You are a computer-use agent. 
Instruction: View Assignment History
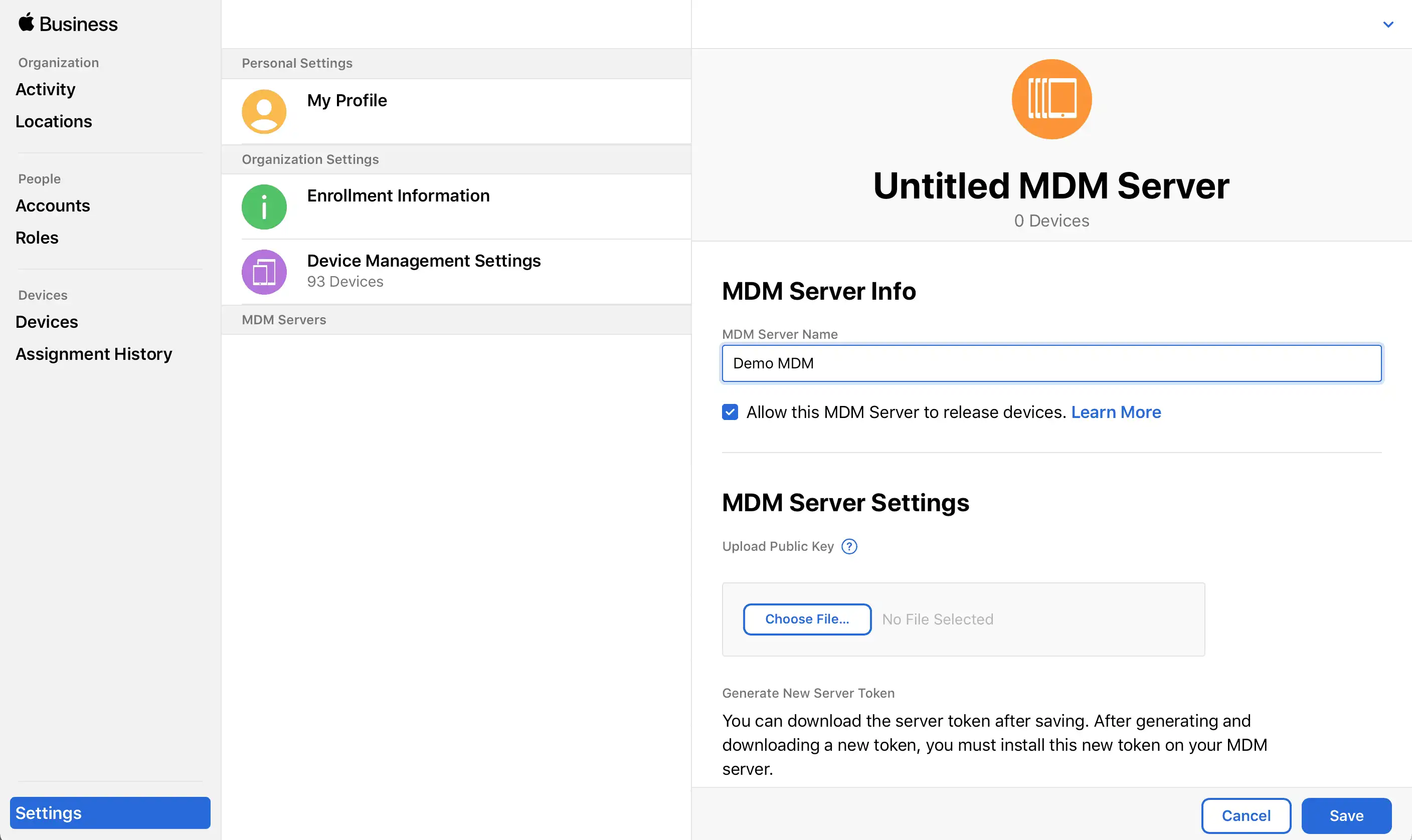click(94, 354)
